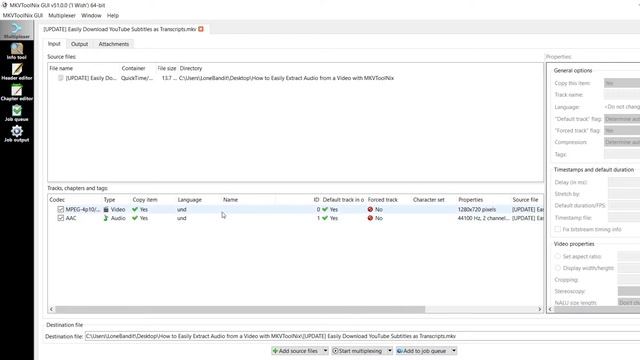
Task: Open the Chapter editor
Action: tap(17, 92)
